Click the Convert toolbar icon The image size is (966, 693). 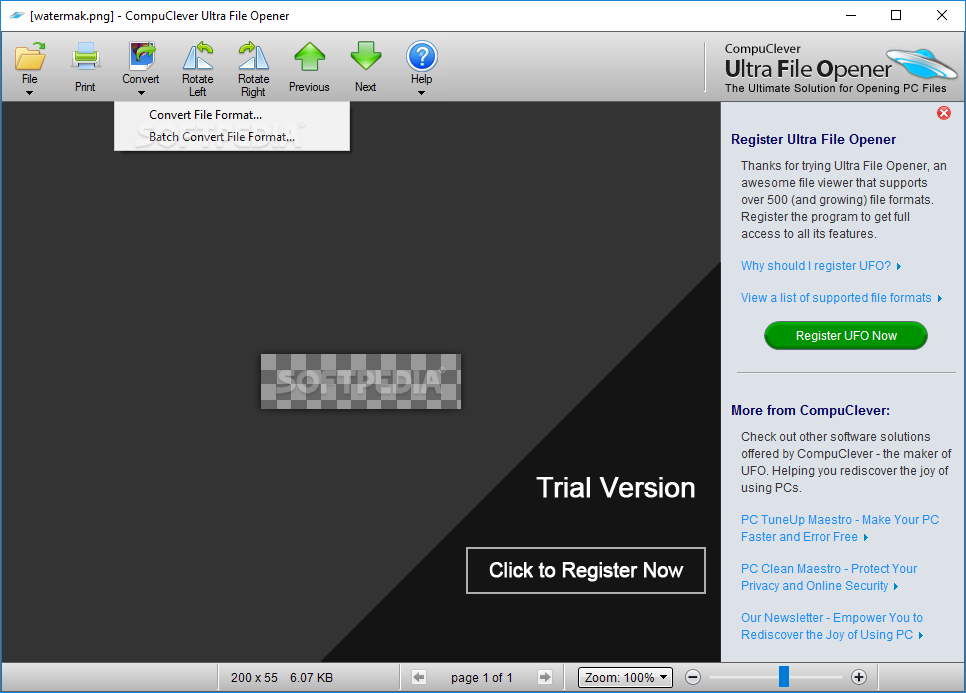coord(142,56)
